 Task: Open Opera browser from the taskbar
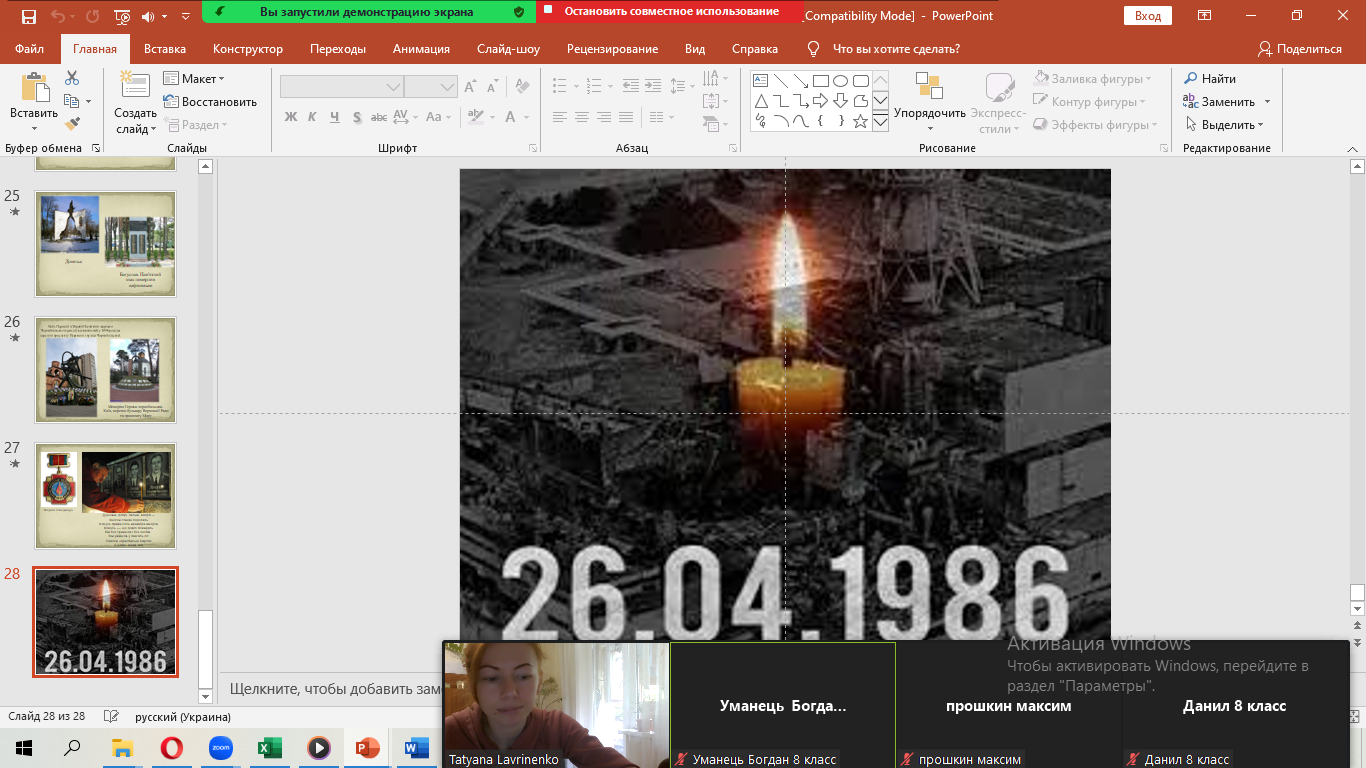coord(172,747)
